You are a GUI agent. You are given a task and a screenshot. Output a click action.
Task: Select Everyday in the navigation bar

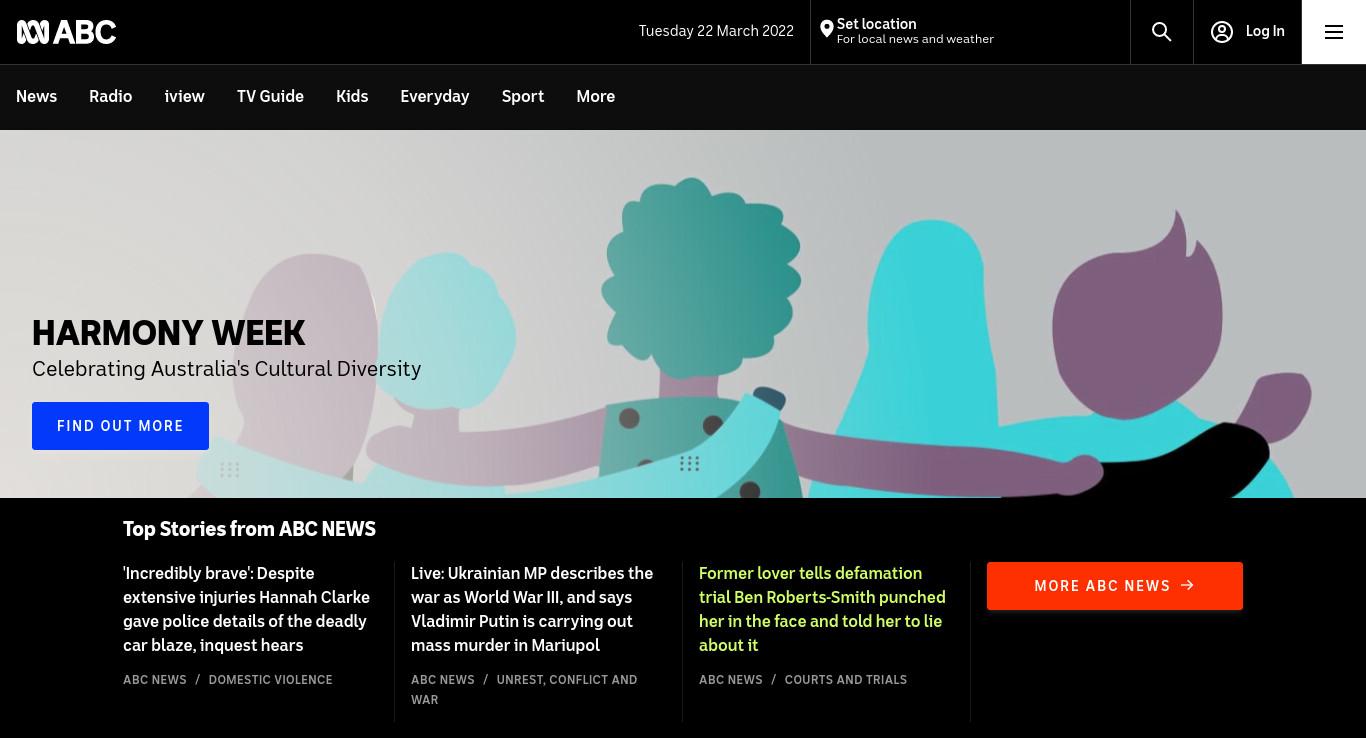coord(434,97)
